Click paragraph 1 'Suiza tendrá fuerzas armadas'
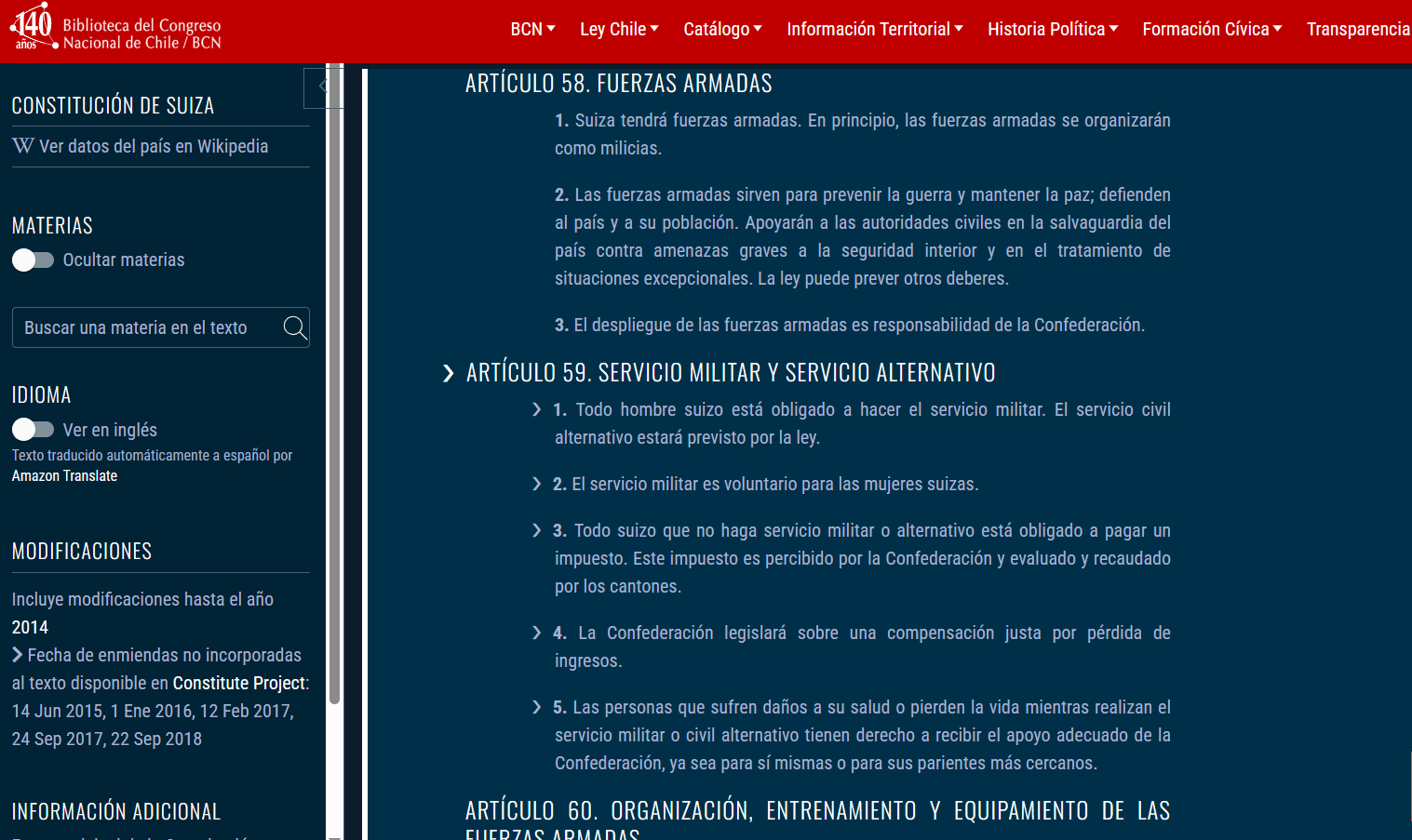The height and width of the screenshot is (840, 1412). coord(863,134)
